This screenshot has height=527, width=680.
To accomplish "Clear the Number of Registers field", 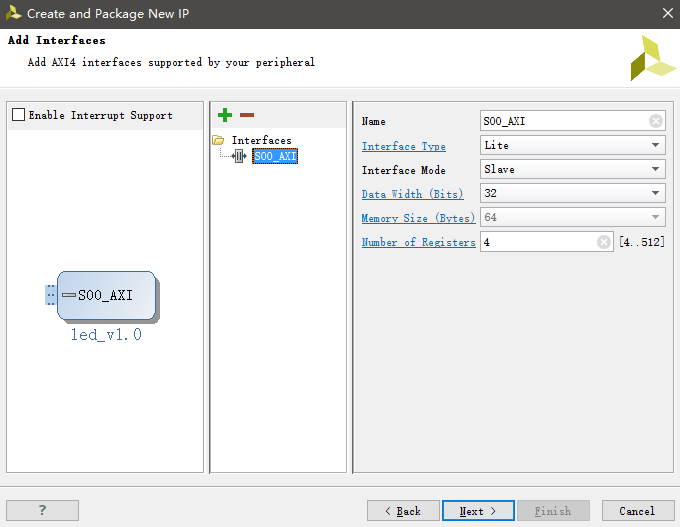I will (604, 242).
